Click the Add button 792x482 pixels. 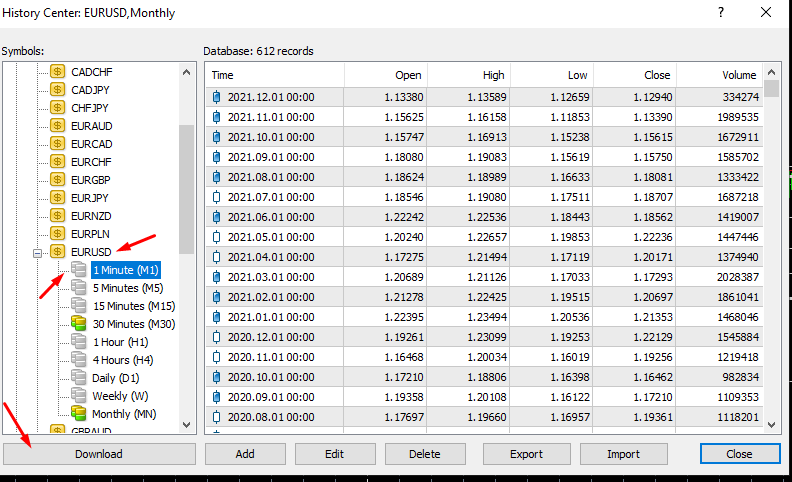pyautogui.click(x=245, y=454)
